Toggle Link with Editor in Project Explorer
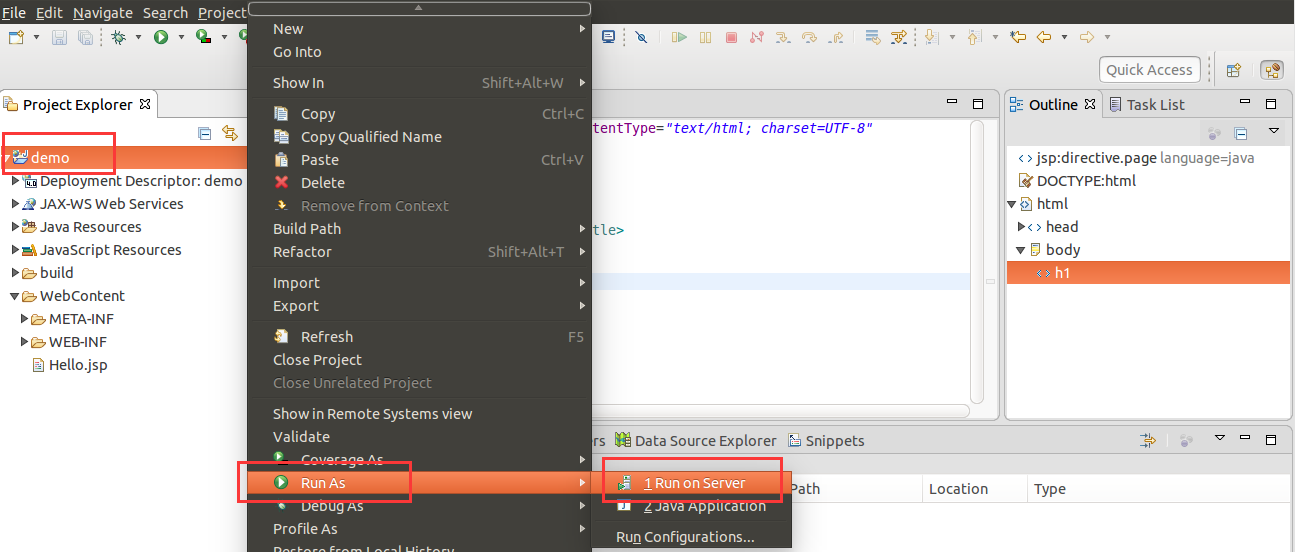The height and width of the screenshot is (552, 1296). point(230,132)
